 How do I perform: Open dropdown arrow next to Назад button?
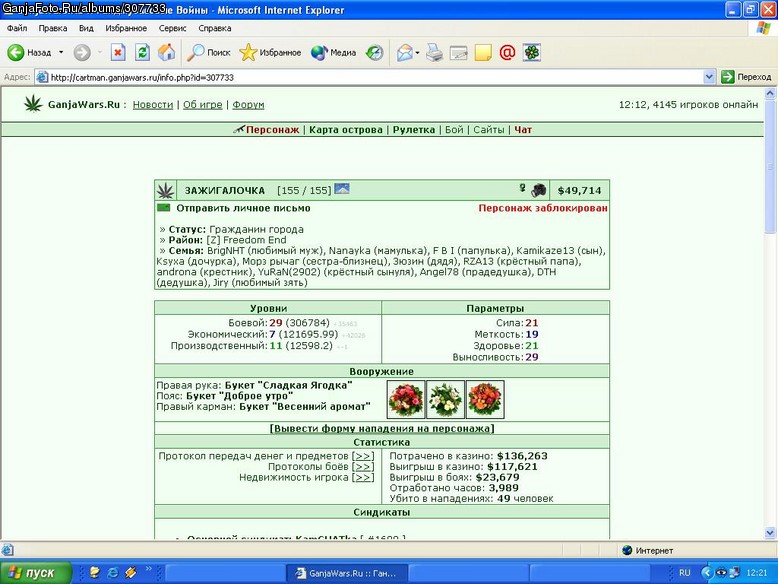61,52
